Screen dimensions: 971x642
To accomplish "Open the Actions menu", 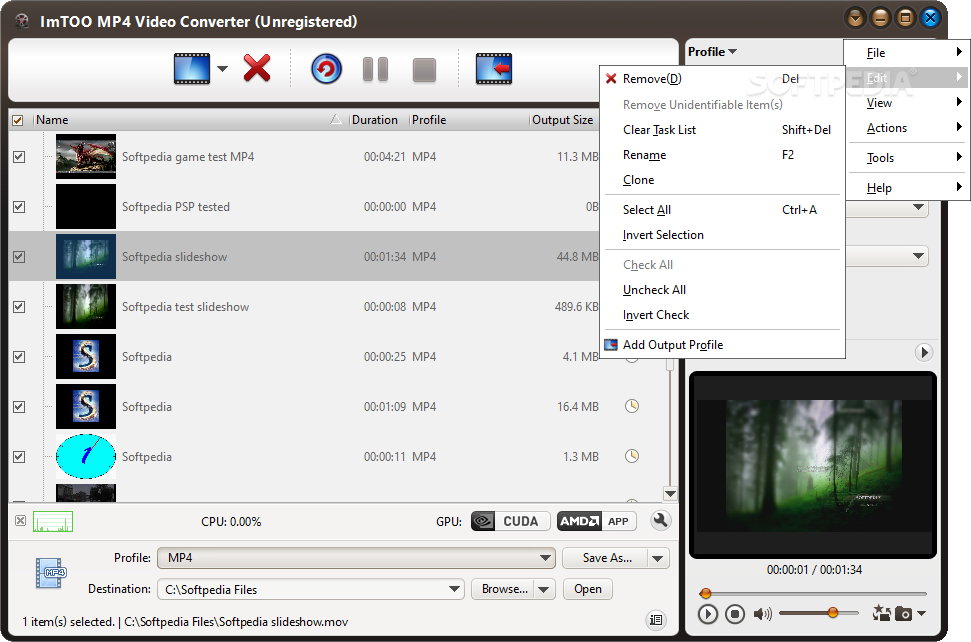I will [907, 128].
